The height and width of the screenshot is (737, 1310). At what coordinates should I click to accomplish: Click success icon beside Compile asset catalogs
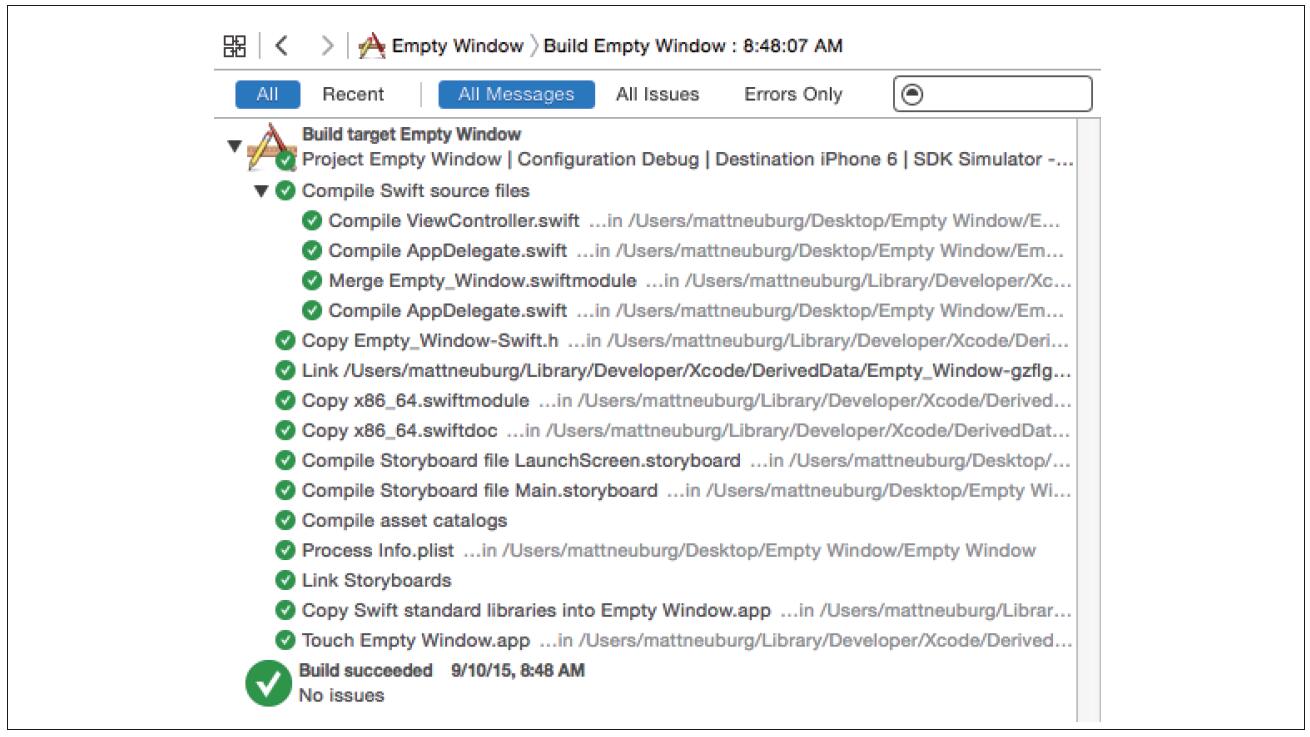tap(285, 521)
